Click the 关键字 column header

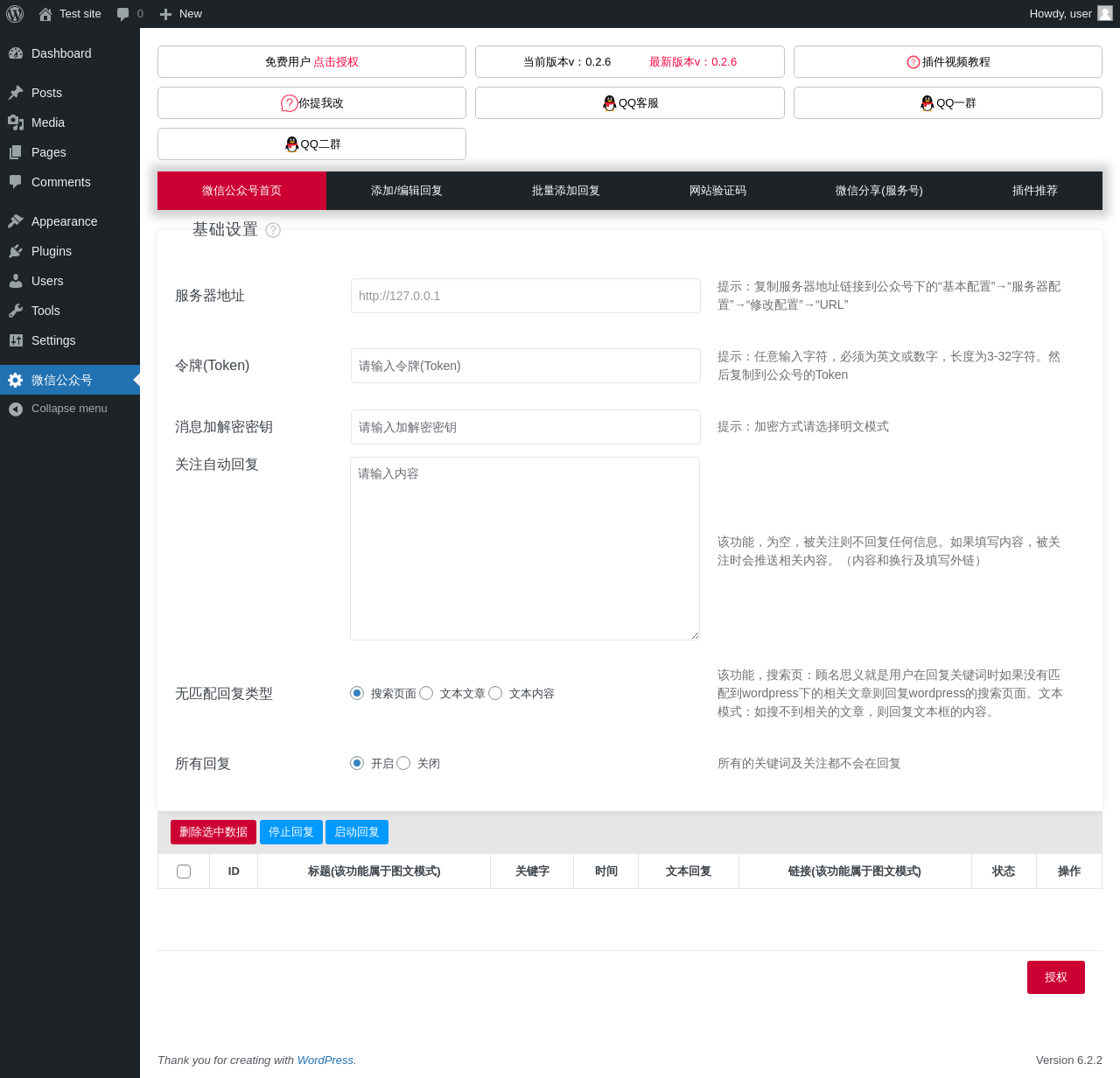pos(532,871)
